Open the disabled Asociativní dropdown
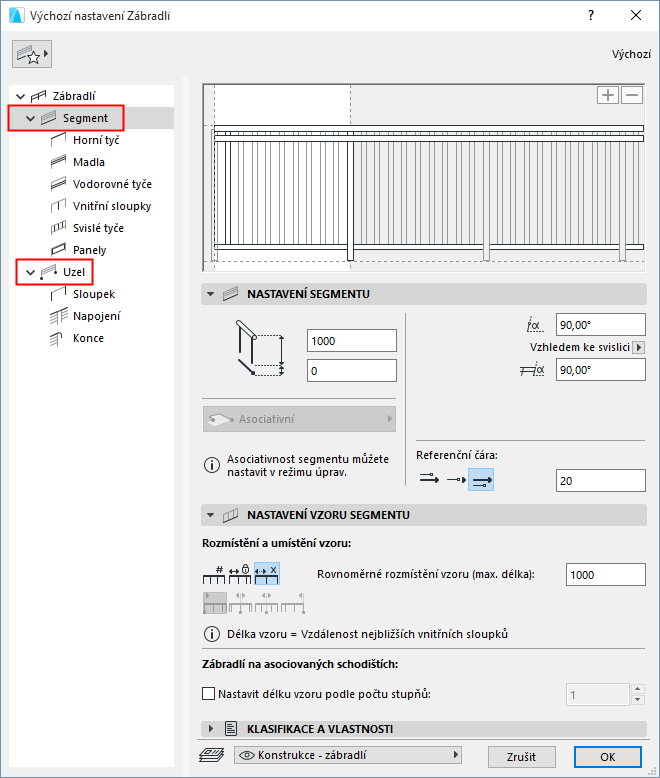Viewport: 660px width, 778px height. pyautogui.click(x=299, y=419)
